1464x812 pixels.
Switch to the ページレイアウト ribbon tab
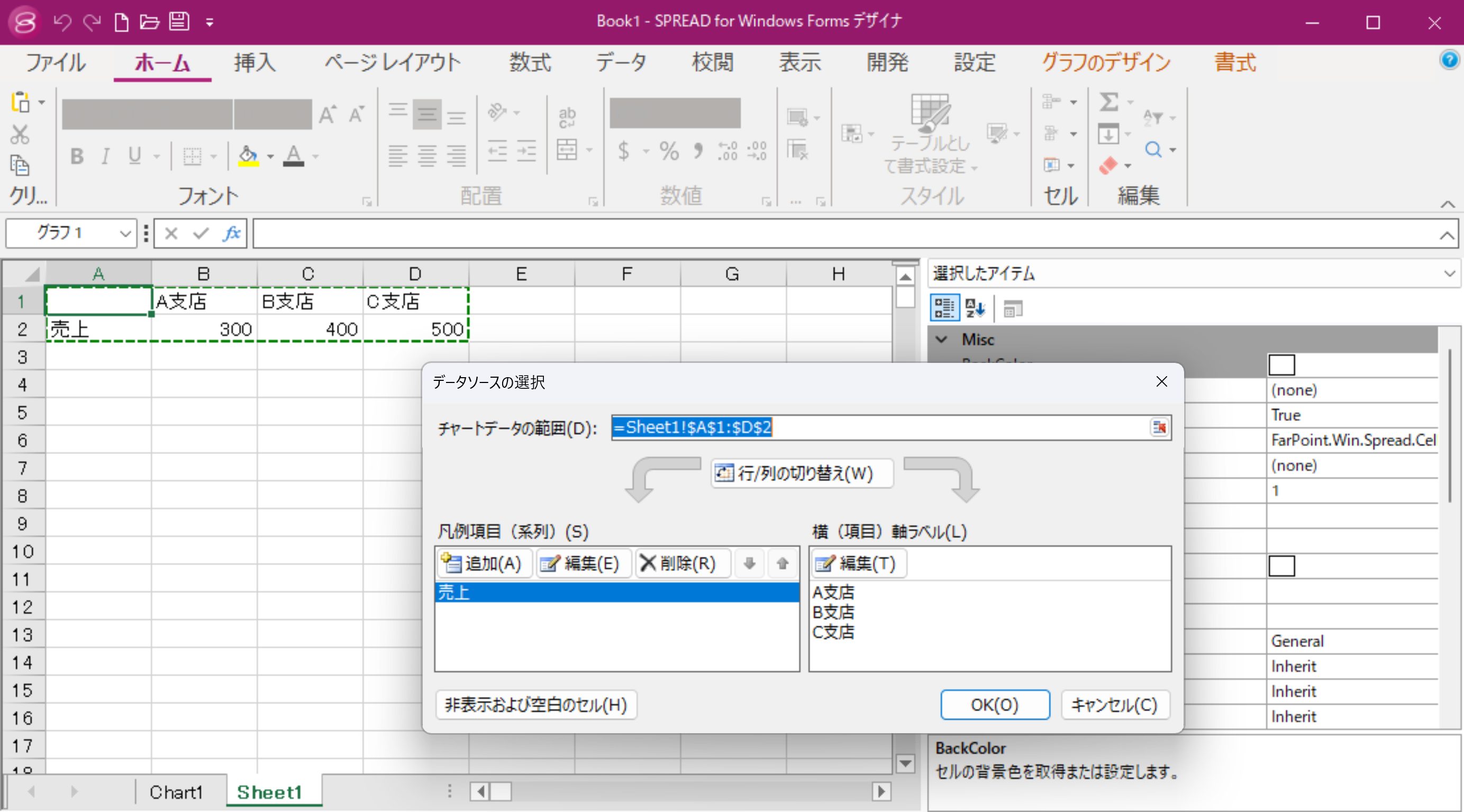(393, 62)
